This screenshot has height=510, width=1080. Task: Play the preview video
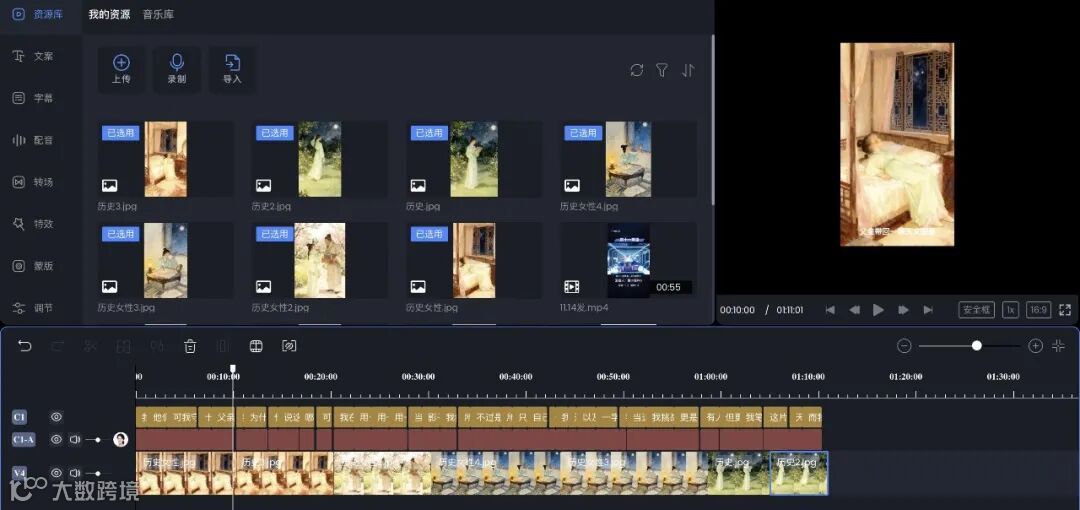(878, 310)
